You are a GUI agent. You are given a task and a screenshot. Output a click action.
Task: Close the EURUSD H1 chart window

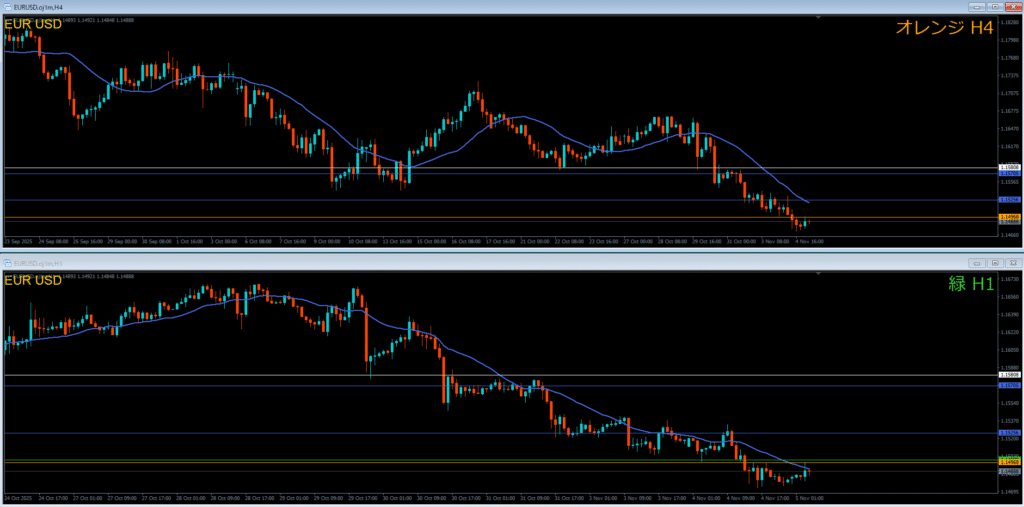click(x=1012, y=263)
